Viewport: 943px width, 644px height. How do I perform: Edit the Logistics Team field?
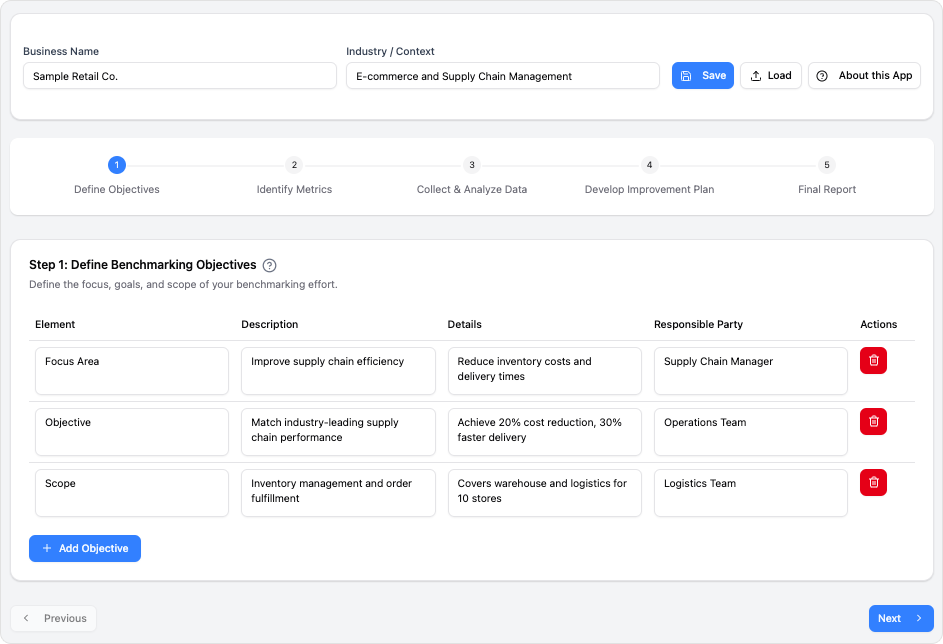pyautogui.click(x=751, y=493)
